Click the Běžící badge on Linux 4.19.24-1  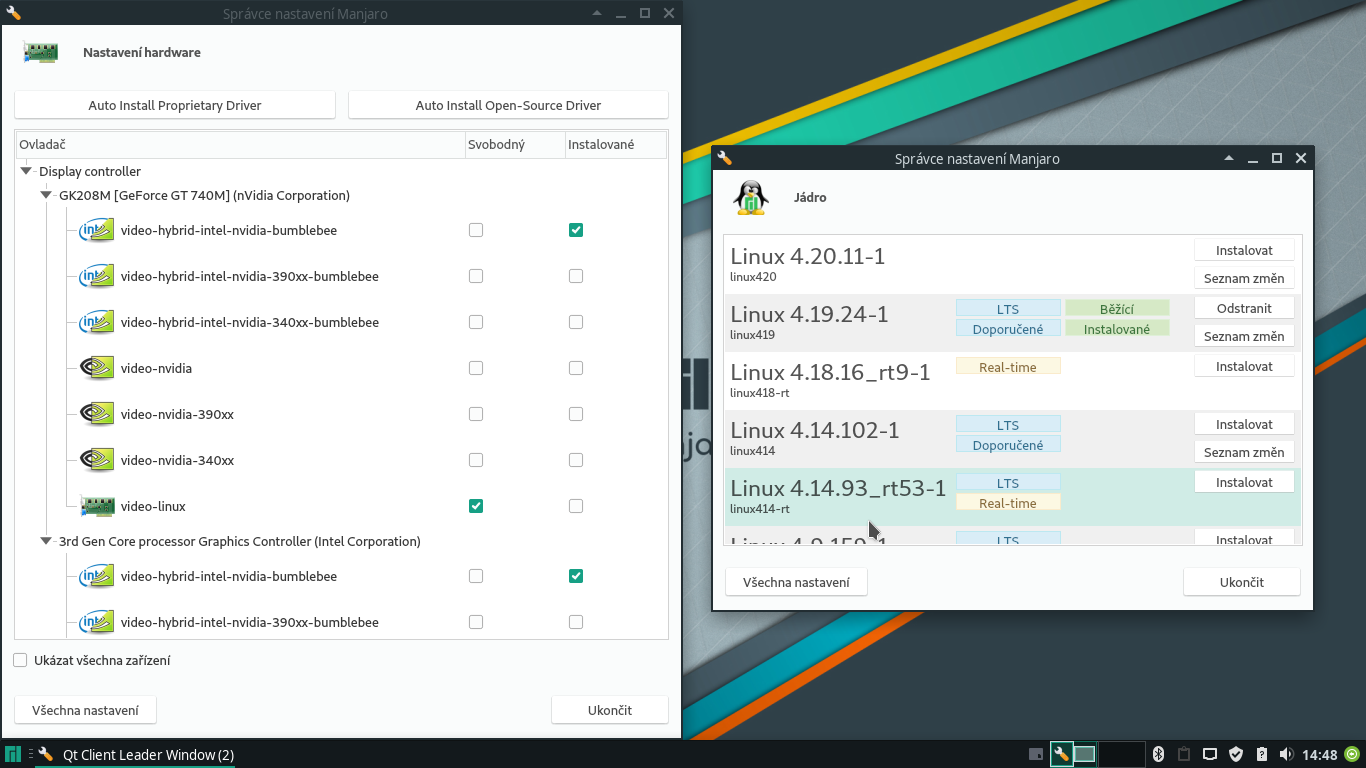1117,309
